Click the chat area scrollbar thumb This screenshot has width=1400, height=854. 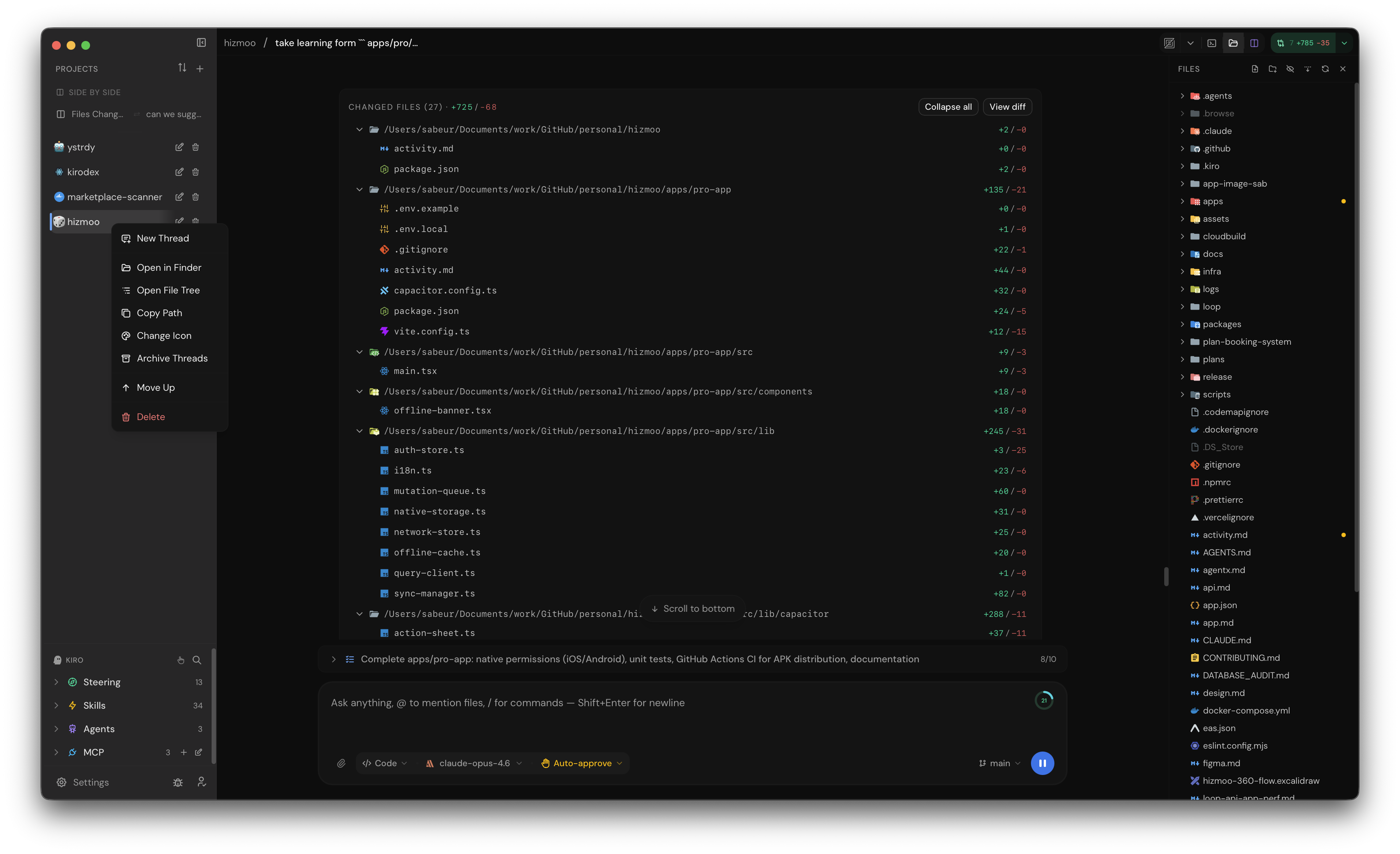1166,576
